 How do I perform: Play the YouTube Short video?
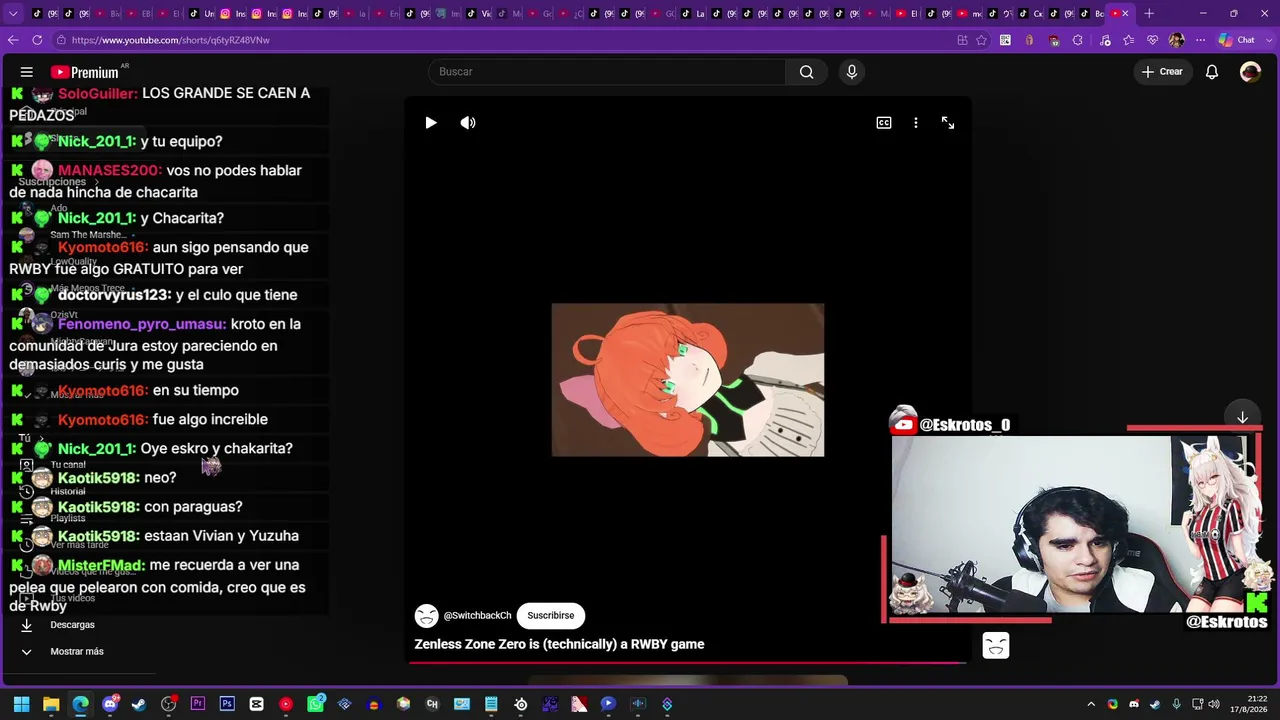click(431, 123)
